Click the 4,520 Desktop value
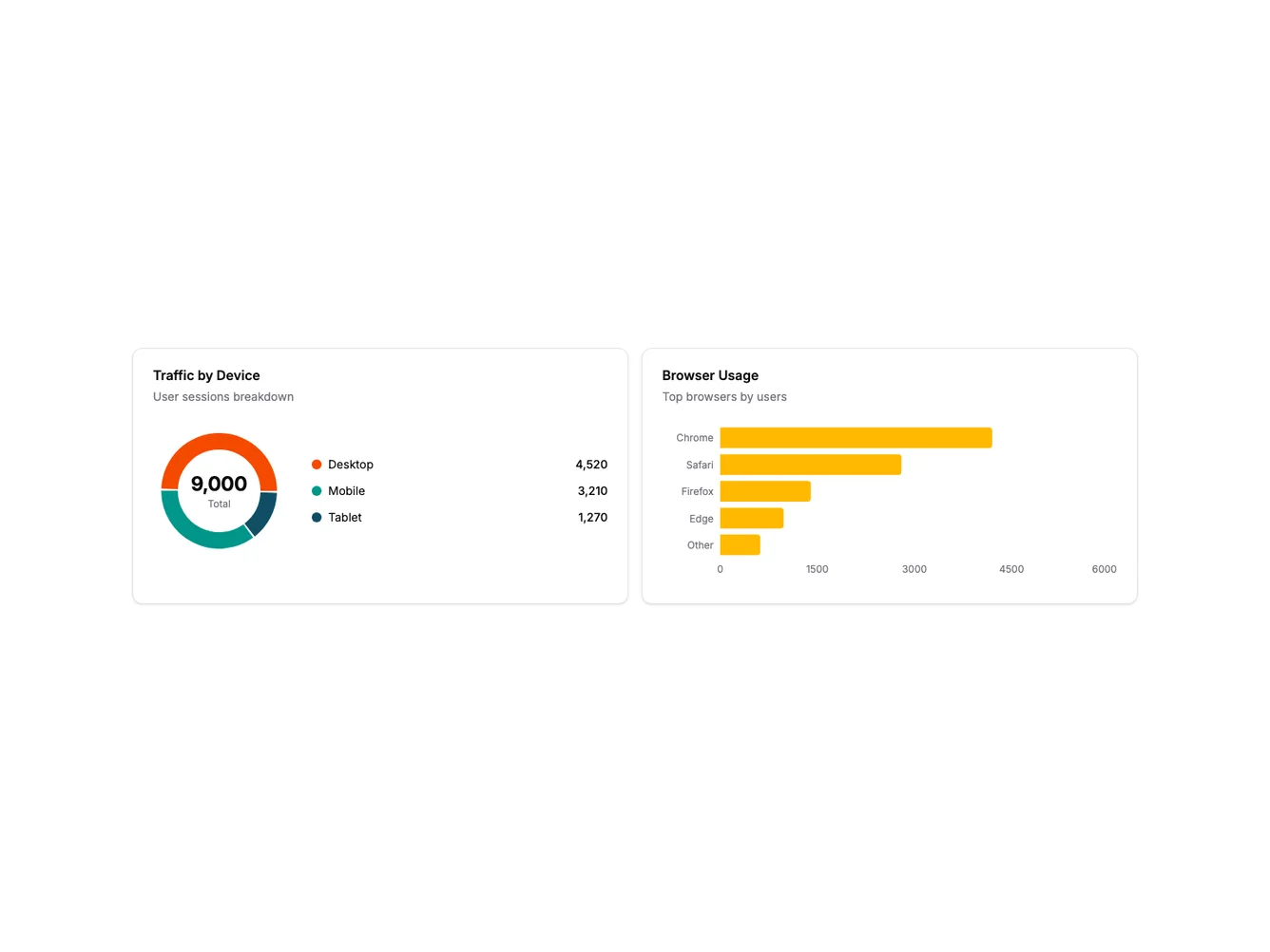The image size is (1270, 952). 590,464
